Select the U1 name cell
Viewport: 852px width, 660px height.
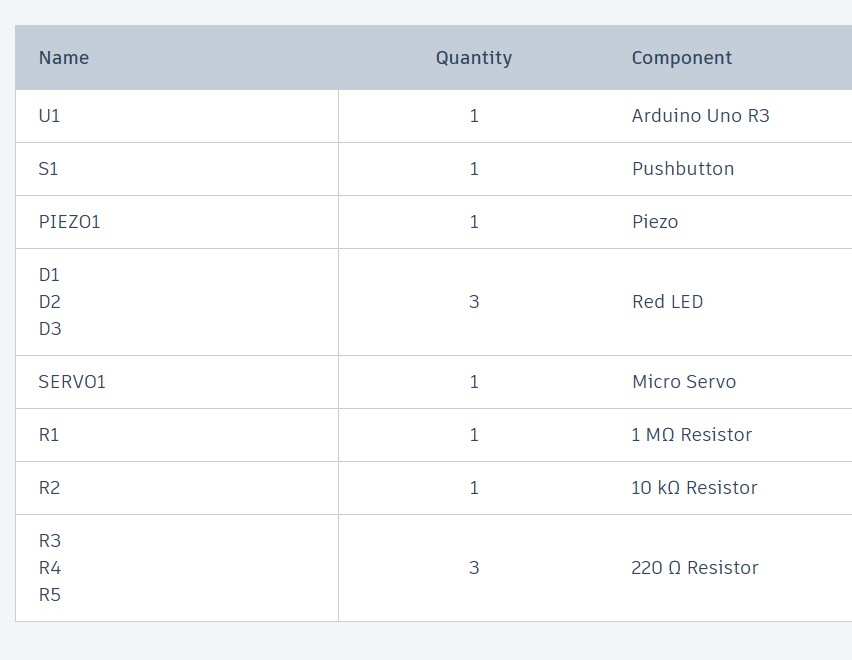[x=177, y=116]
